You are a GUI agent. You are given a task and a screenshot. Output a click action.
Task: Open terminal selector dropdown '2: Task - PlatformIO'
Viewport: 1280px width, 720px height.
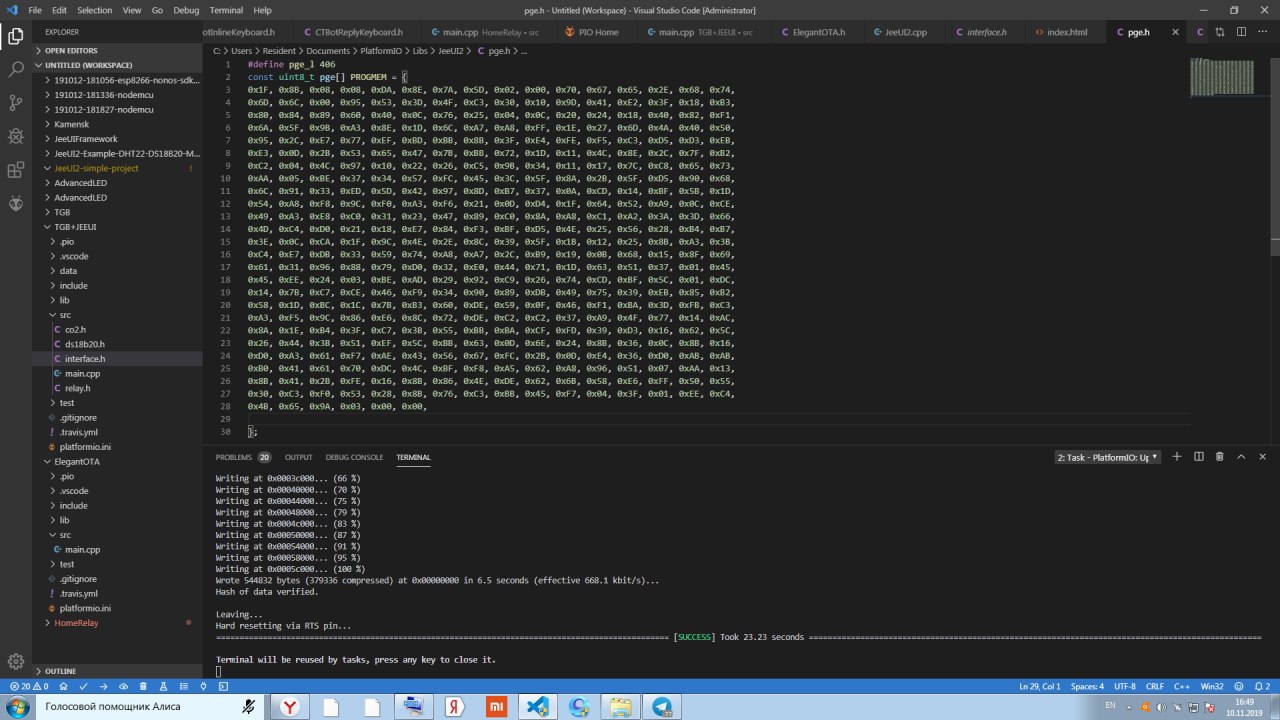pyautogui.click(x=1108, y=457)
